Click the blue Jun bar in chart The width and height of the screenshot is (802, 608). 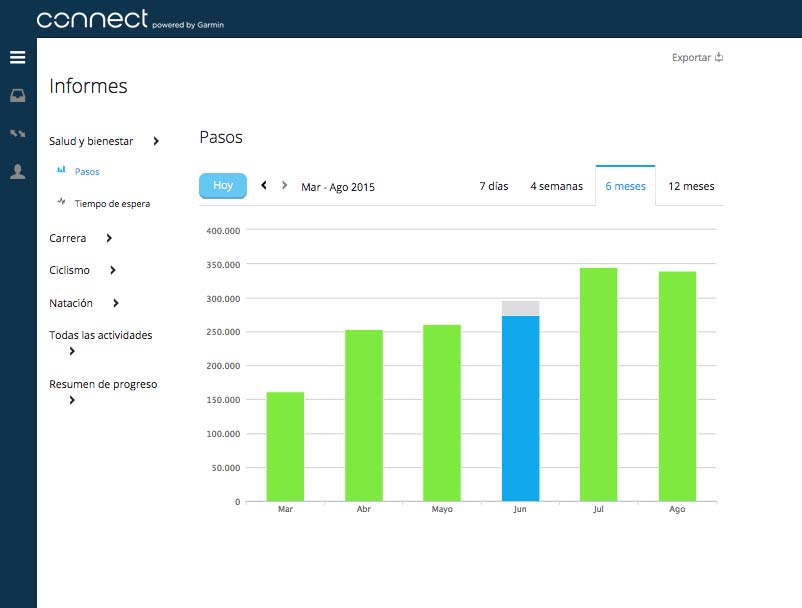coord(520,409)
